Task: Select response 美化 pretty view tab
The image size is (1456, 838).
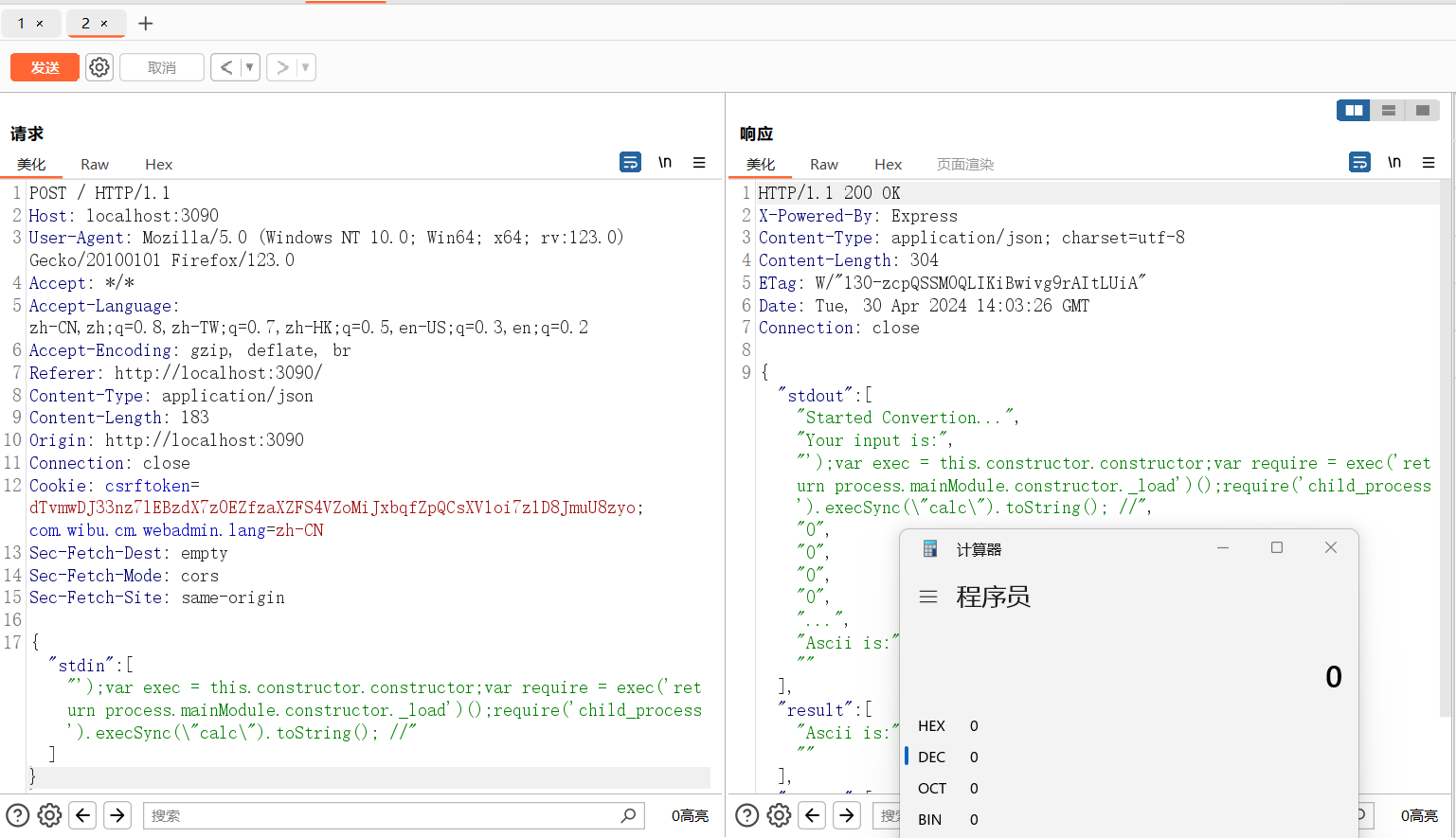Action: [761, 164]
